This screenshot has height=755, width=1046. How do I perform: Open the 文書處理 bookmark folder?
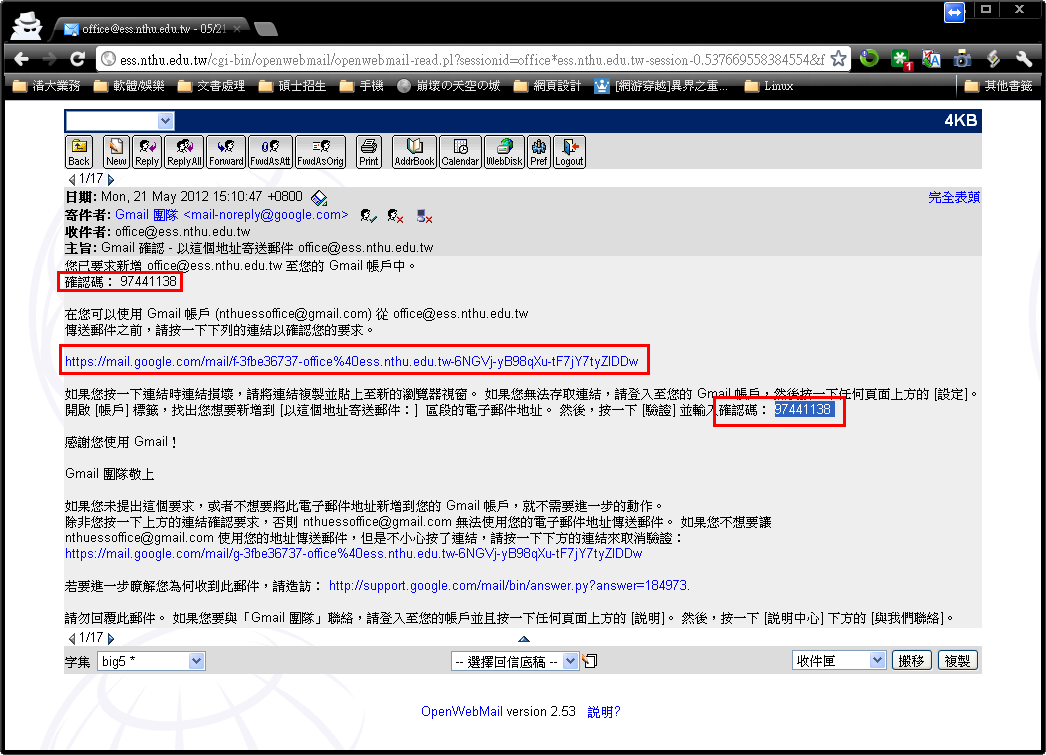point(211,86)
